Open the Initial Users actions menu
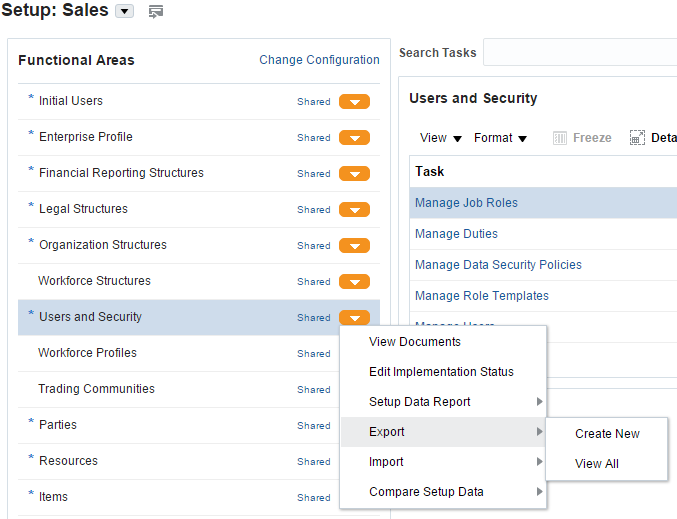The width and height of the screenshot is (677, 519). click(x=354, y=102)
